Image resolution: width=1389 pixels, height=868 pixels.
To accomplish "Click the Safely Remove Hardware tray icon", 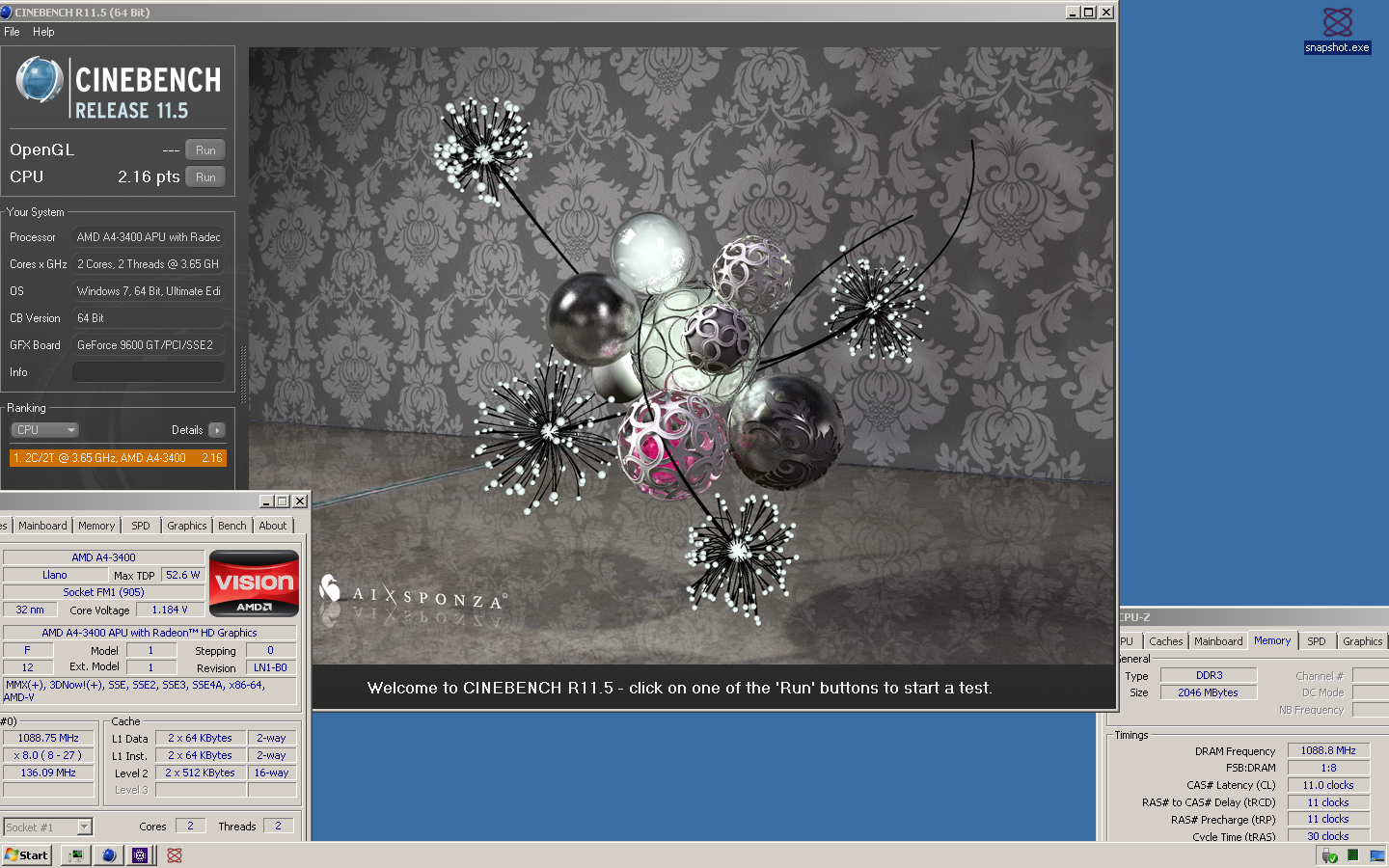I will coord(1330,855).
